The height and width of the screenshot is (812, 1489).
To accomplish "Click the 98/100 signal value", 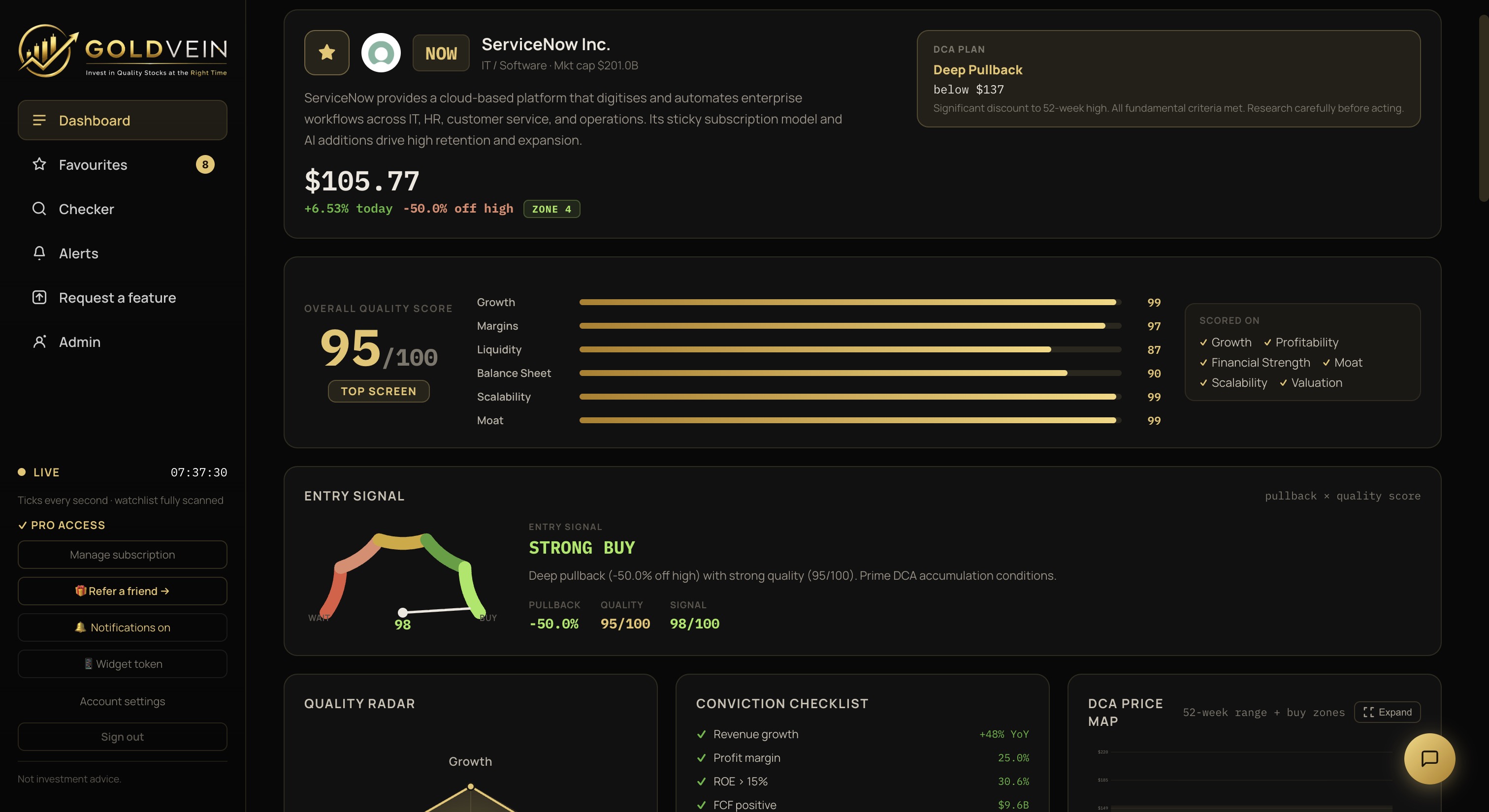I will [694, 624].
